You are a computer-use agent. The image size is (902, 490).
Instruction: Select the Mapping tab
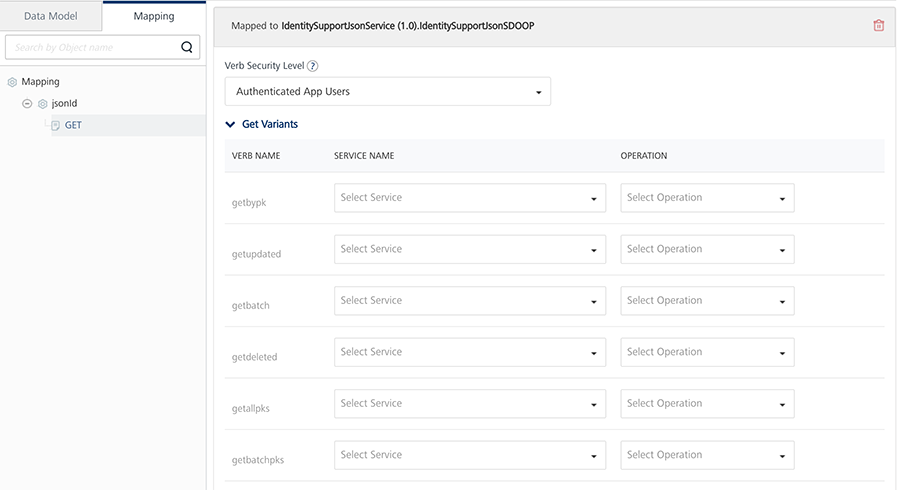[x=154, y=17]
